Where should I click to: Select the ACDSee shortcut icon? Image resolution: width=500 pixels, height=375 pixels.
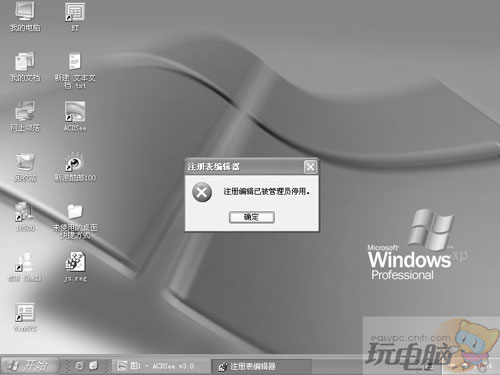click(75, 117)
